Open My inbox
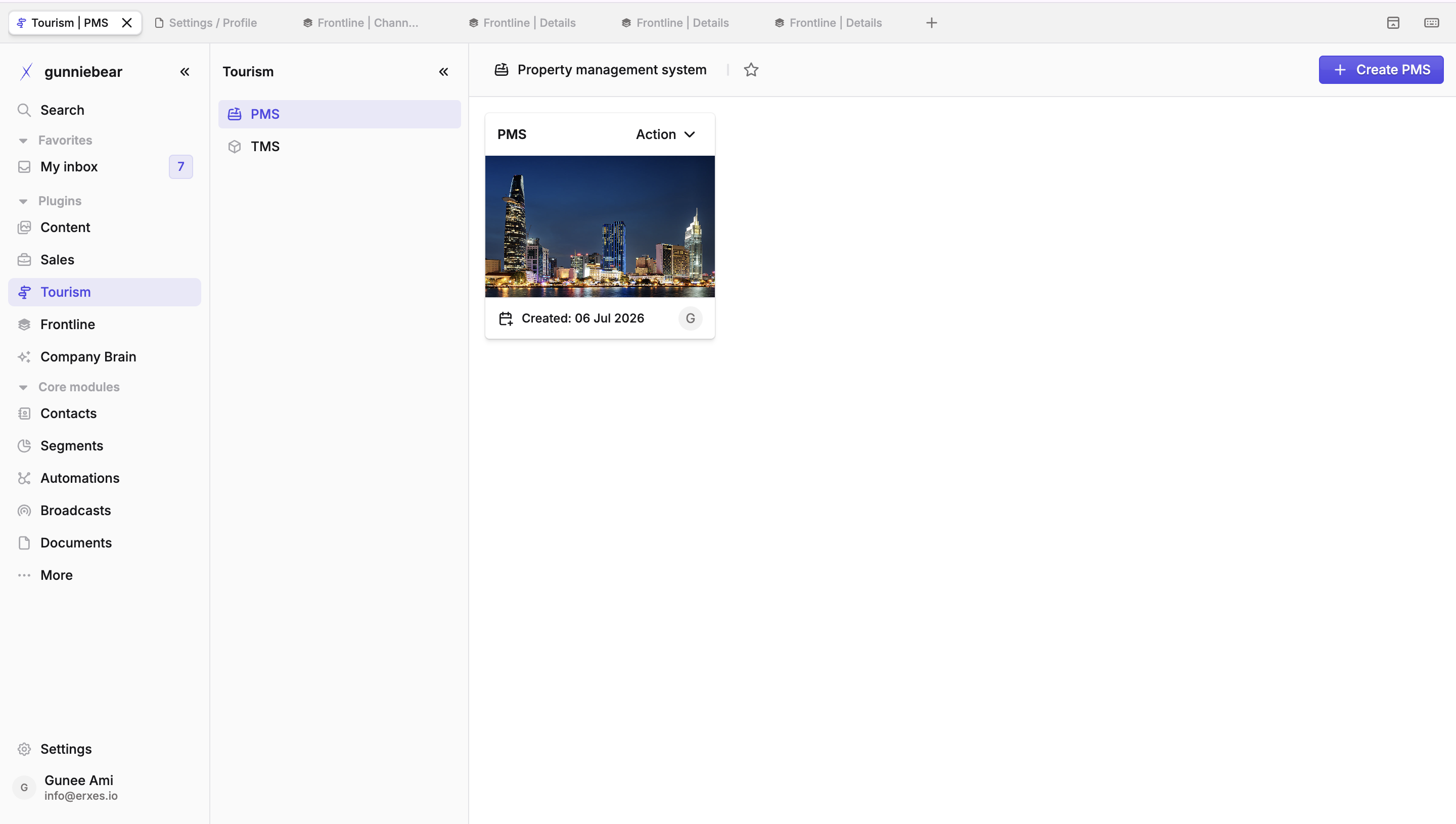1456x824 pixels. click(105, 166)
